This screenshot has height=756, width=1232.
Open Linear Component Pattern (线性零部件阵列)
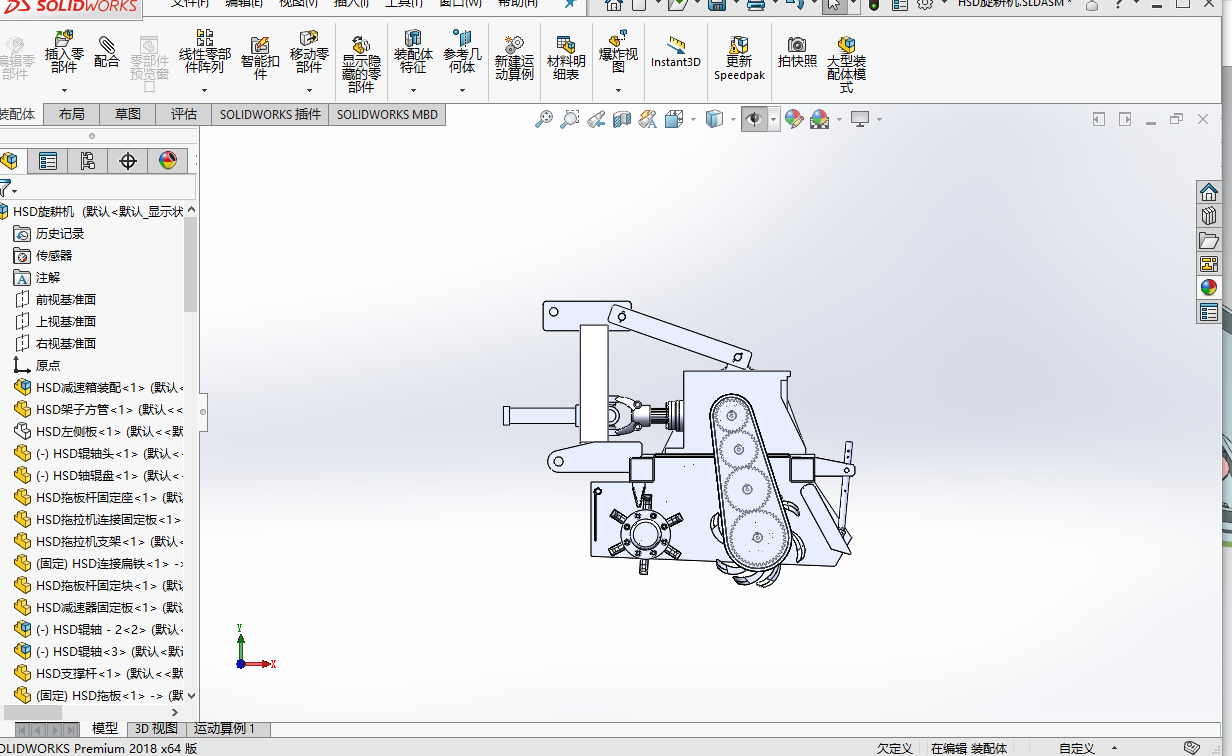click(x=205, y=53)
